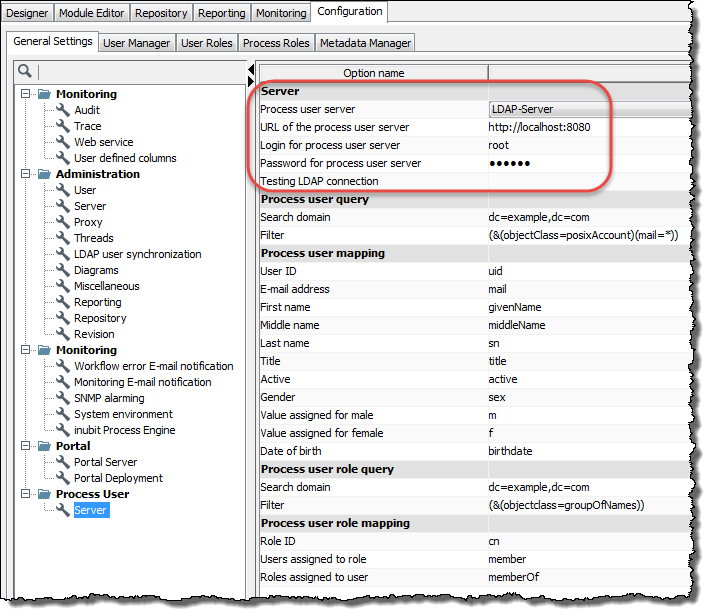Screen dimensions: 711x616
Task: Open the Reporting main tab
Action: point(222,13)
